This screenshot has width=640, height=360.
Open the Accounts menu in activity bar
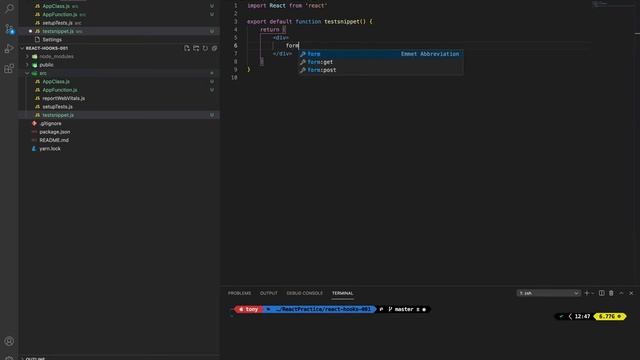click(9, 341)
